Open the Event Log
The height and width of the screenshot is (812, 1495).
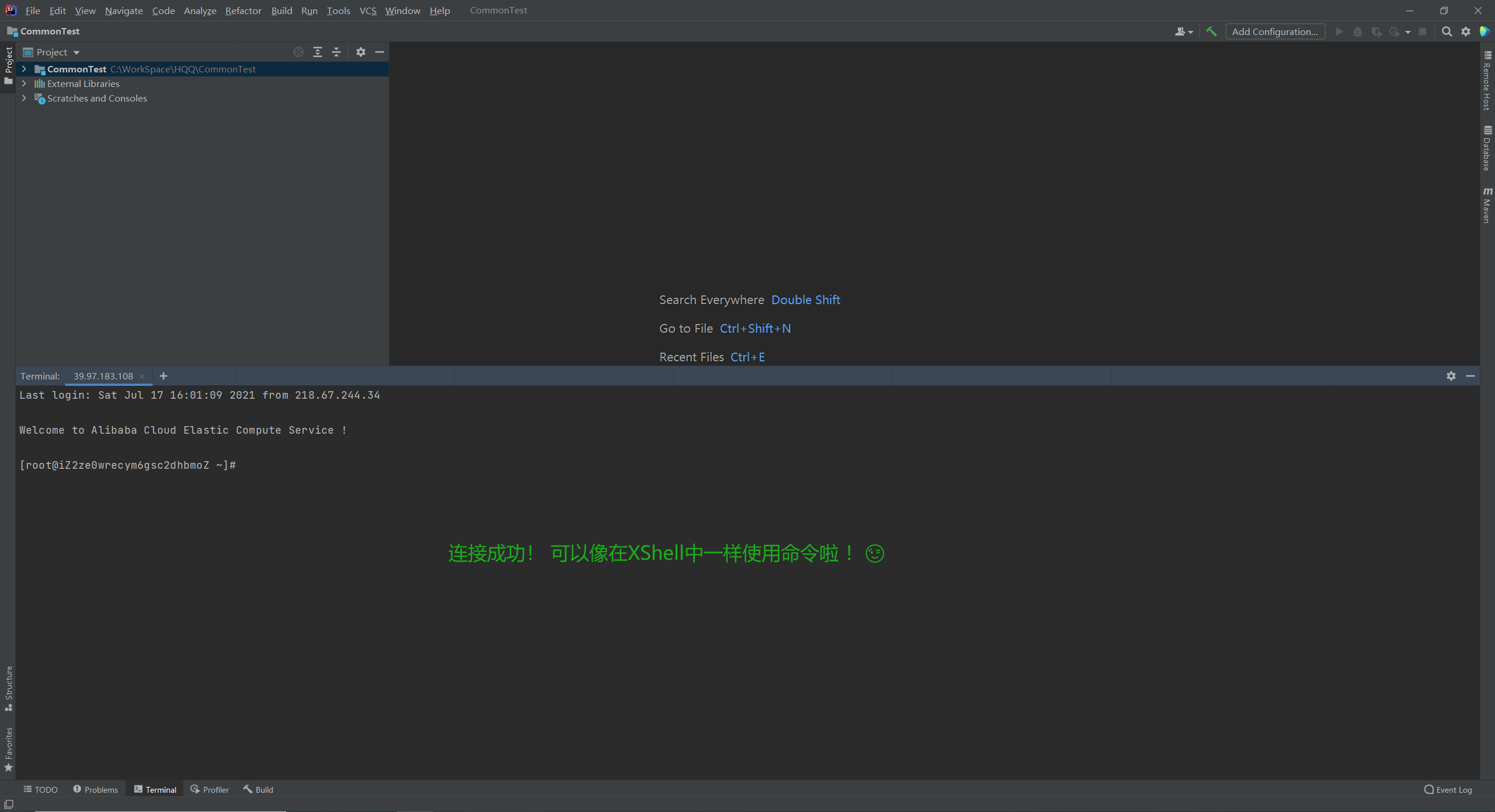1448,789
